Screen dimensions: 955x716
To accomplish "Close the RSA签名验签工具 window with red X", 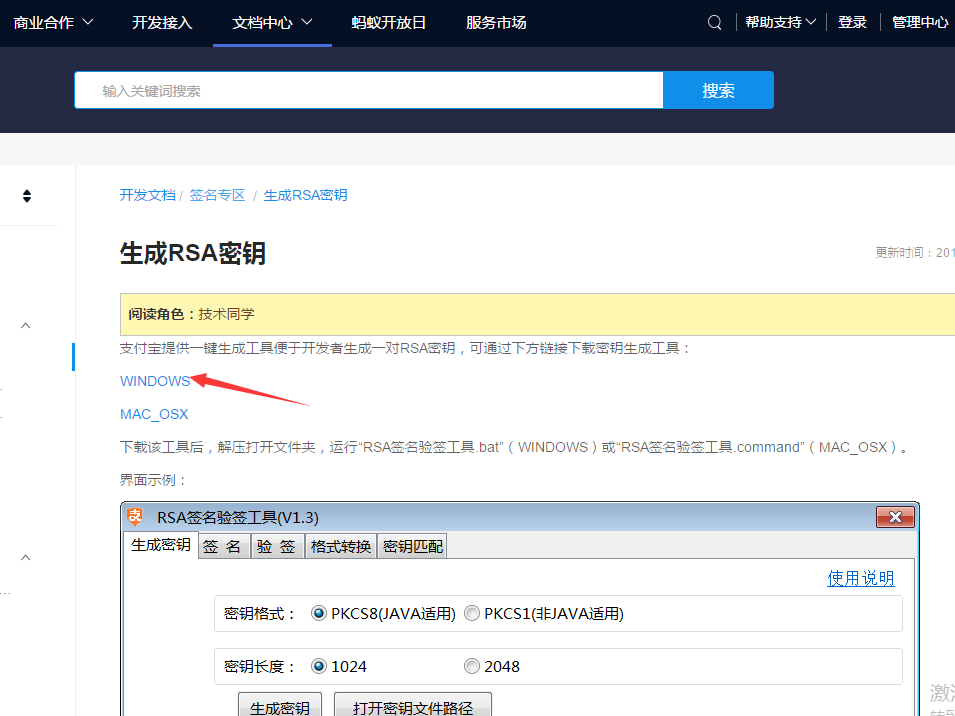I will (895, 517).
